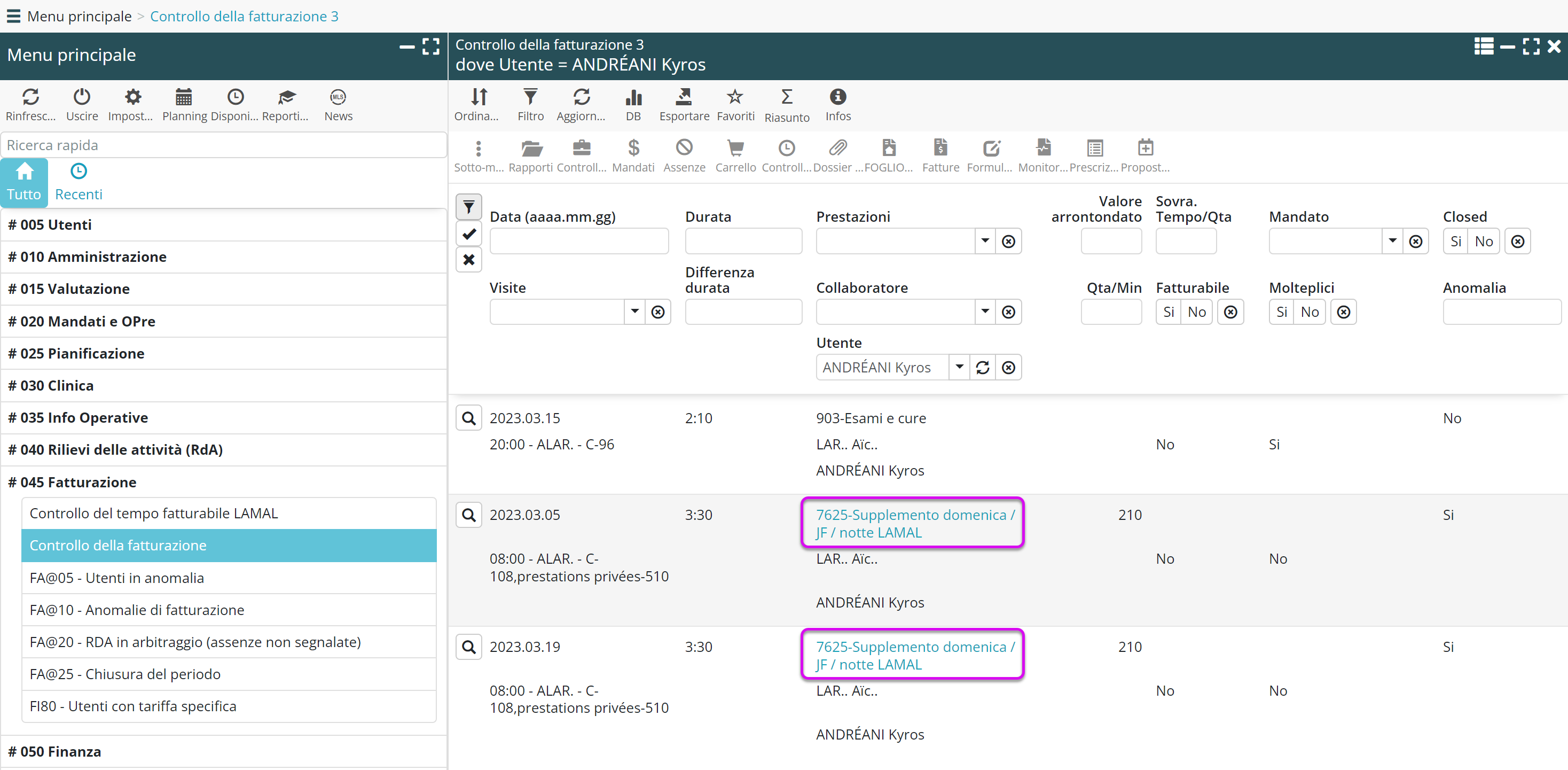Open the 7625-Supplemento link dated 2023.03.05

(914, 523)
